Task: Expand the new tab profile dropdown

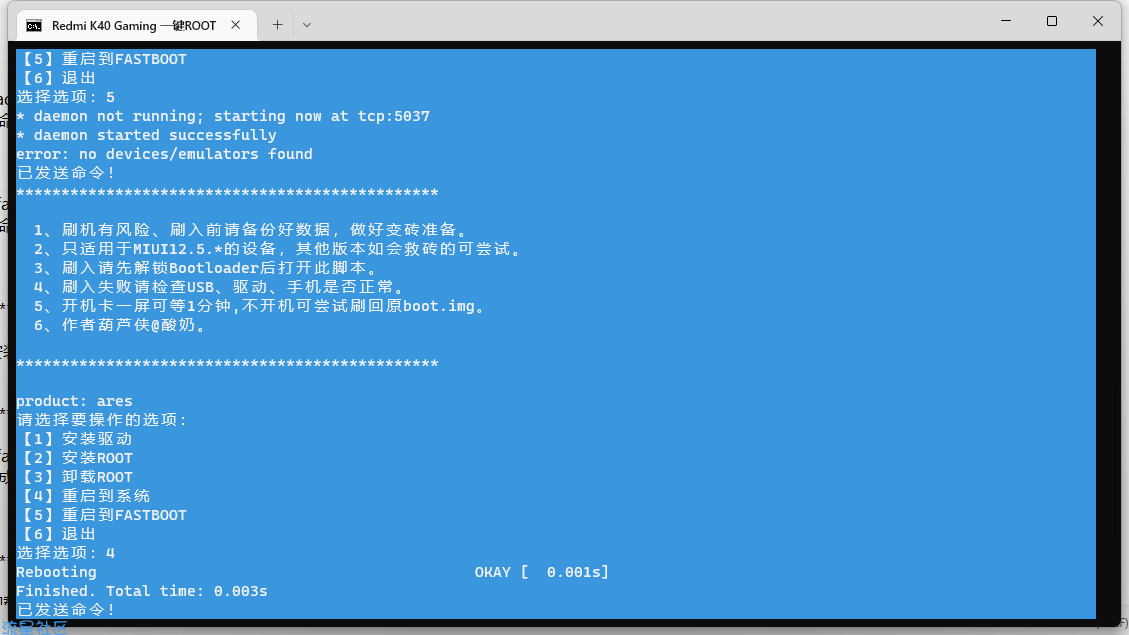Action: click(x=307, y=25)
